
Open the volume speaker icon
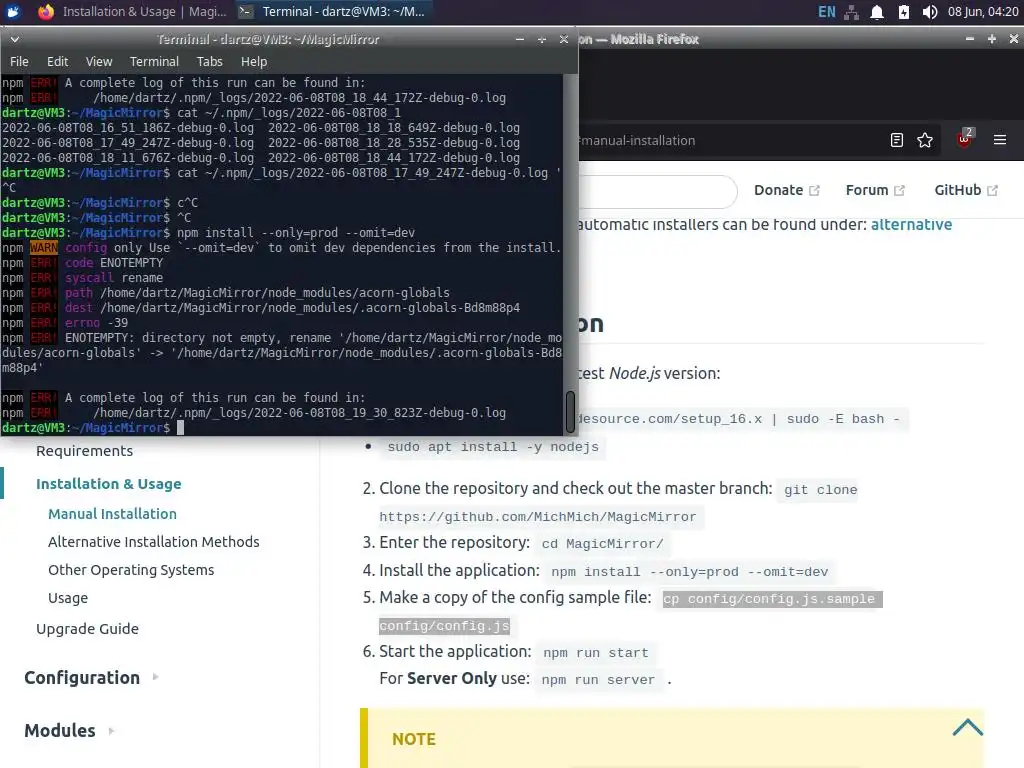(x=930, y=12)
